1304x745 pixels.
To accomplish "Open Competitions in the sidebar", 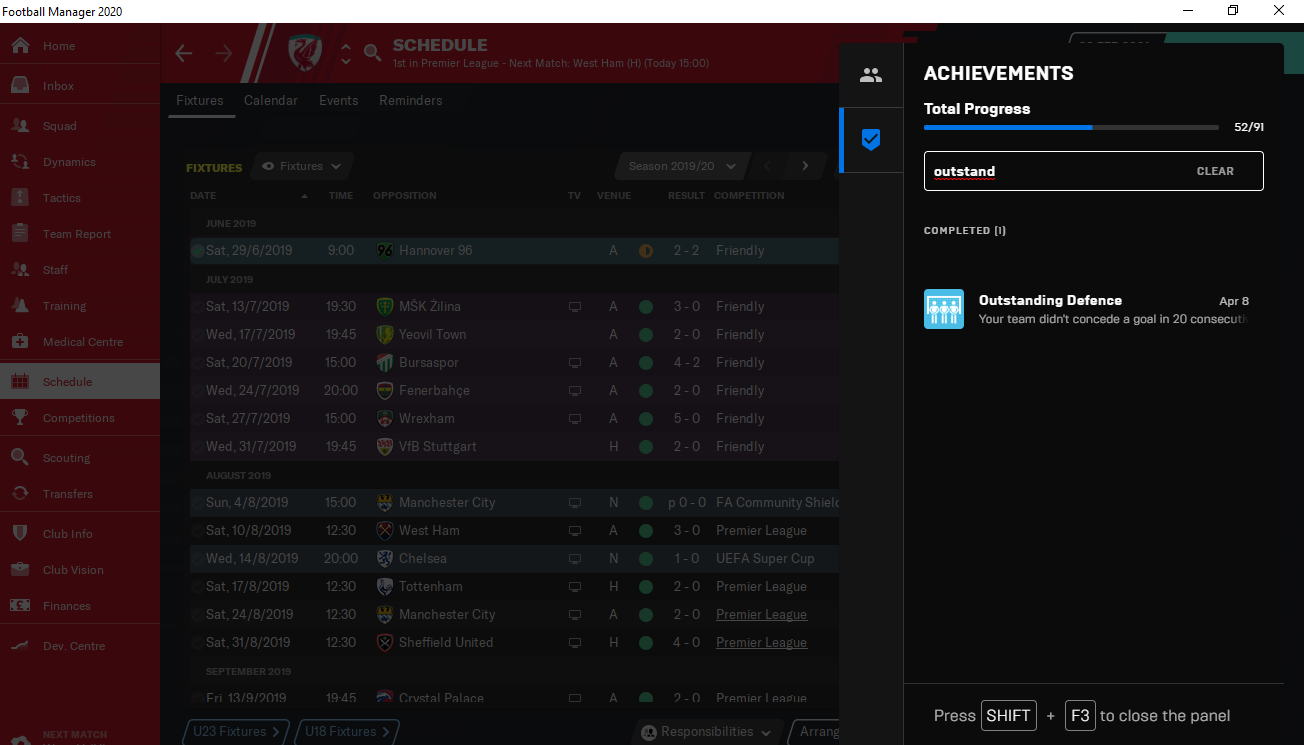I will point(80,418).
